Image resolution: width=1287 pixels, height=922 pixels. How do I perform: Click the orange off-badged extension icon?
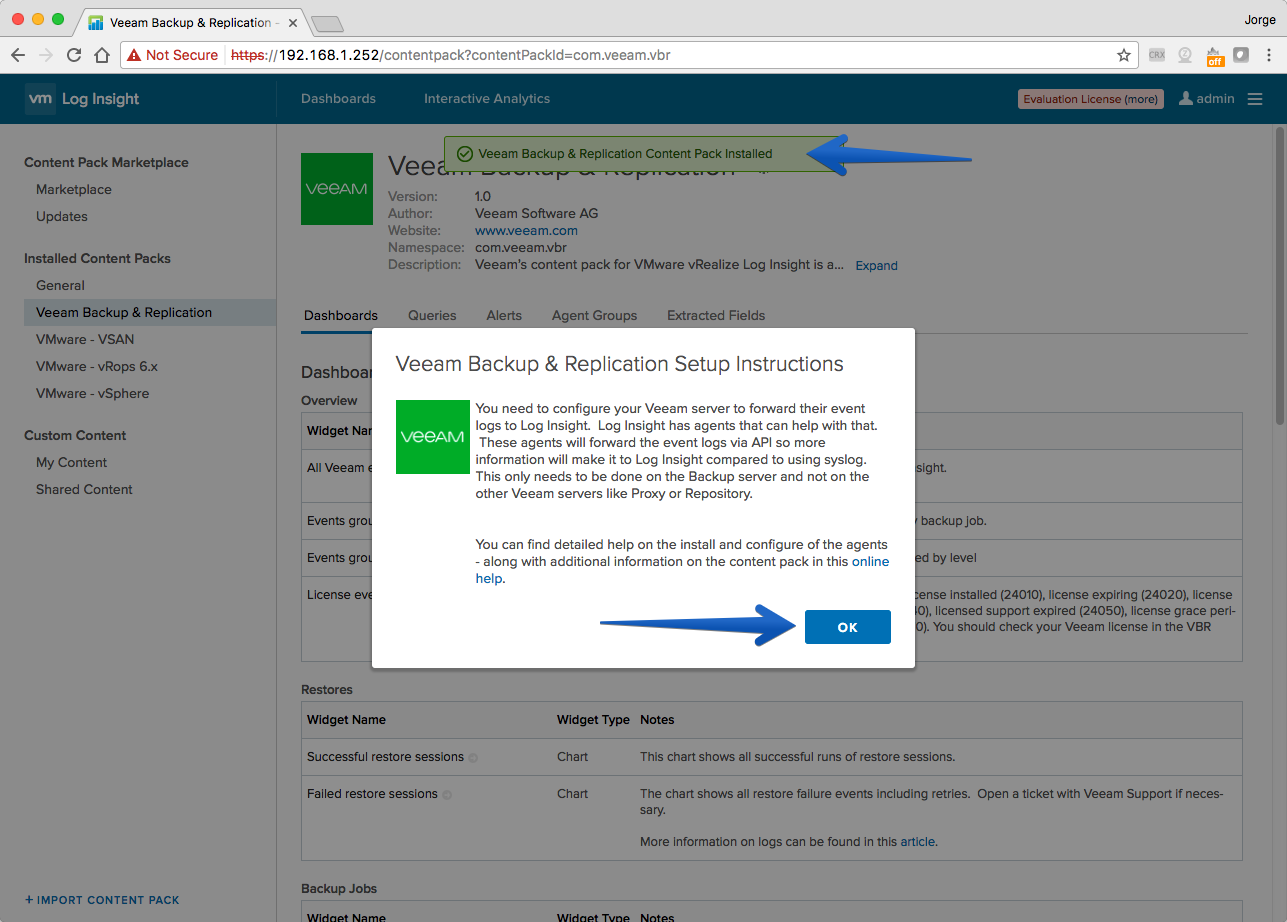[x=1214, y=56]
